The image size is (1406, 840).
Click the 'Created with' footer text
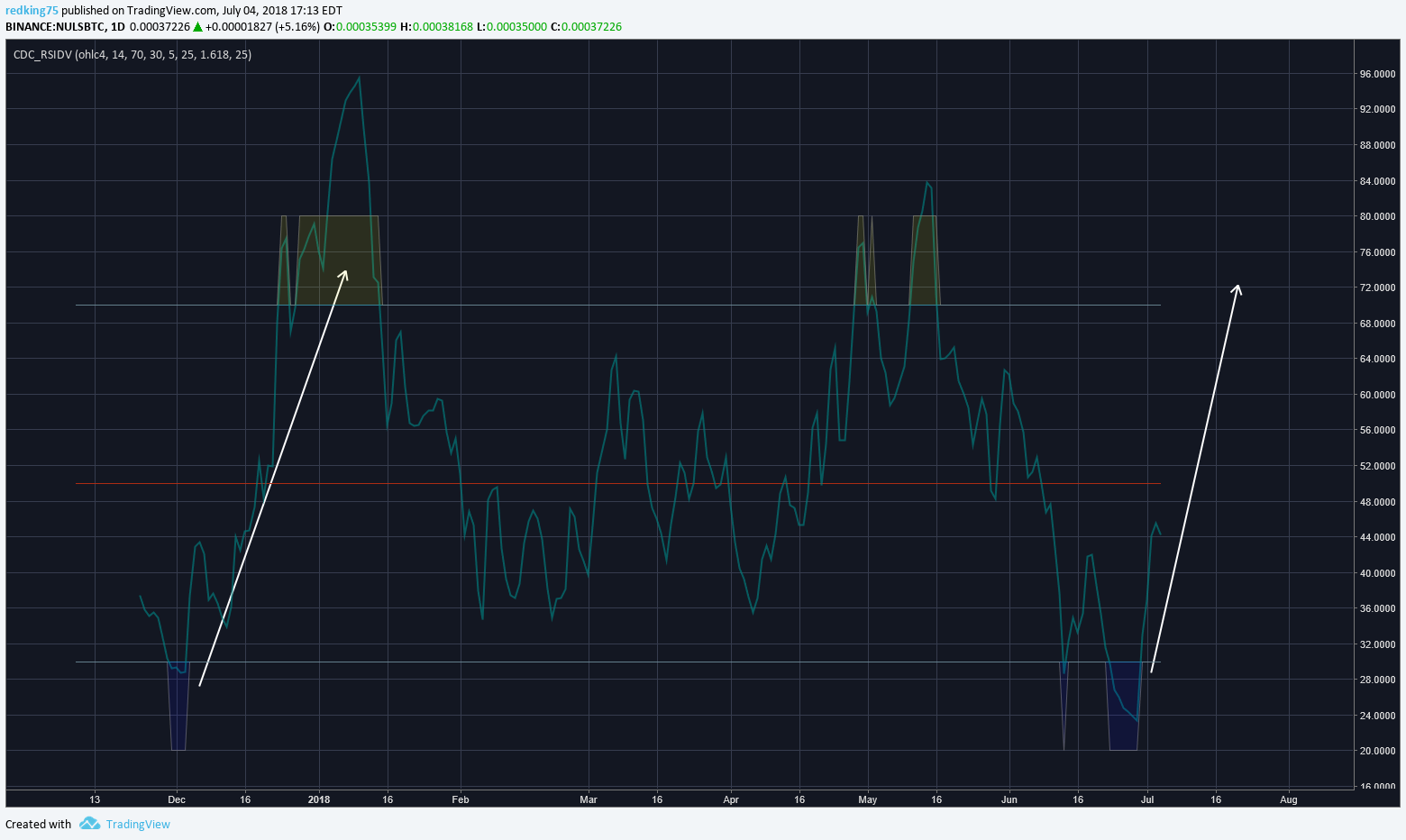pyautogui.click(x=38, y=824)
